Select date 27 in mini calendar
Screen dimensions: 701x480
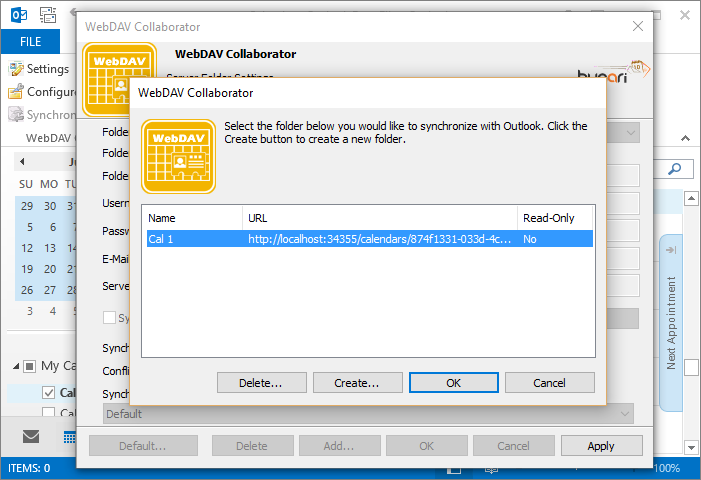[50, 290]
